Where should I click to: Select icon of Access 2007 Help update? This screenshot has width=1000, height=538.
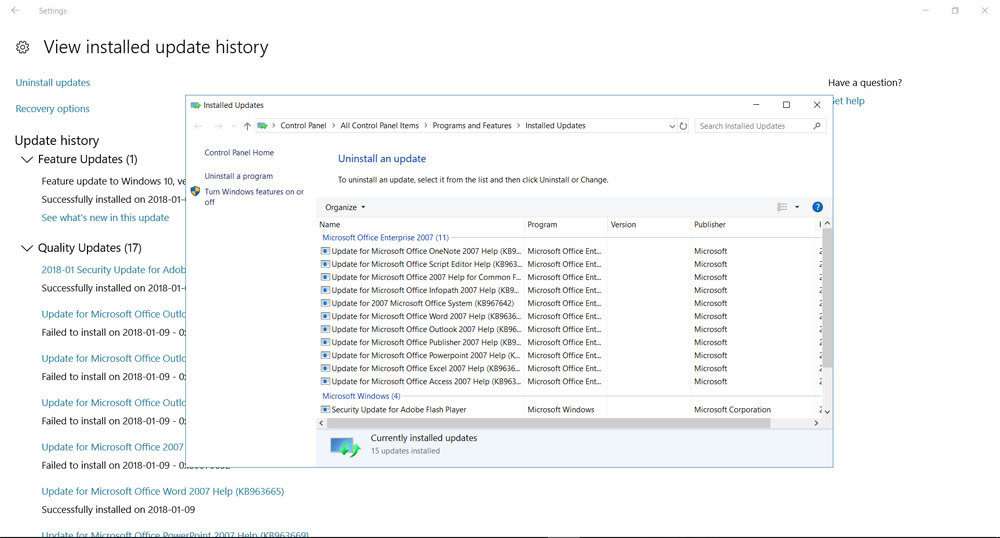[325, 381]
